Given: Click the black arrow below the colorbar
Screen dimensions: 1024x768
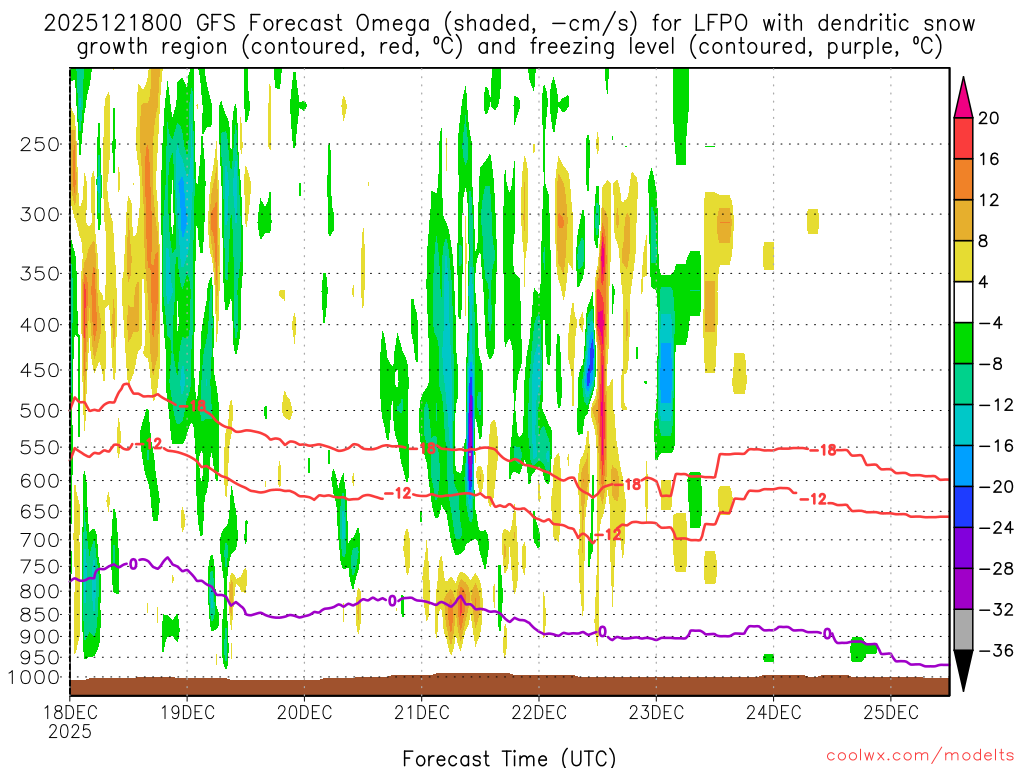Looking at the screenshot, I should [963, 671].
